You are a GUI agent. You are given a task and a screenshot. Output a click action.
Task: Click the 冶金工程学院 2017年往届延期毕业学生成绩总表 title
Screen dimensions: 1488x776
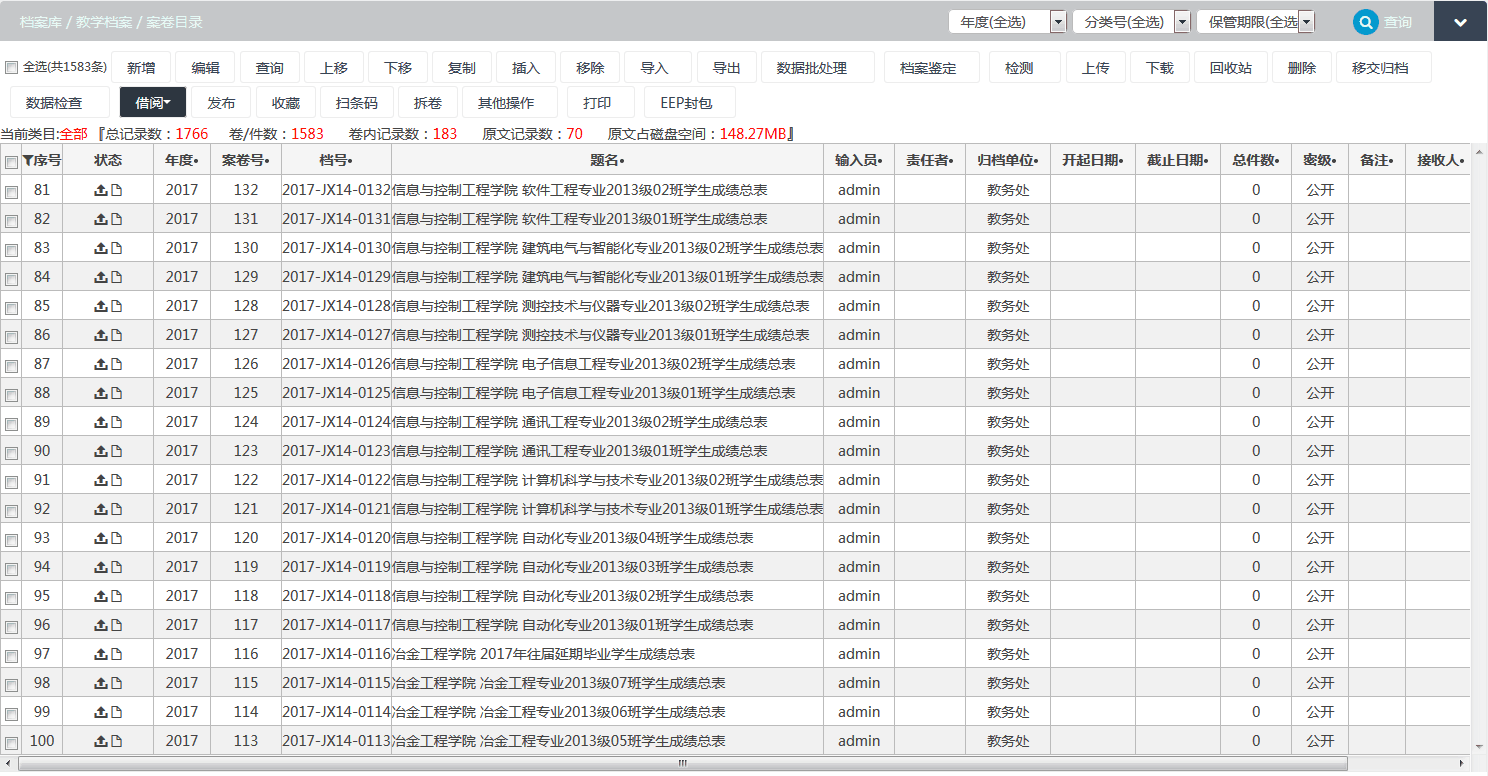pos(544,654)
